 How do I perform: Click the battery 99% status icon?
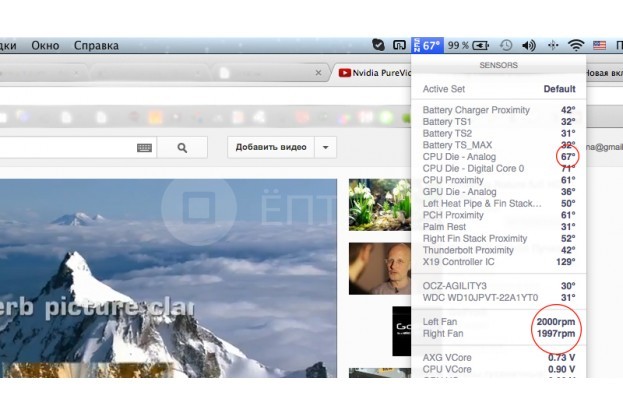coord(468,45)
